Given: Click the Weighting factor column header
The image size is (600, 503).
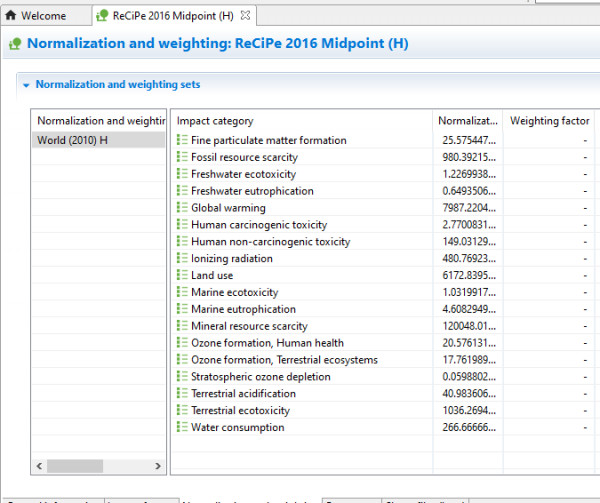Looking at the screenshot, I should 549,121.
